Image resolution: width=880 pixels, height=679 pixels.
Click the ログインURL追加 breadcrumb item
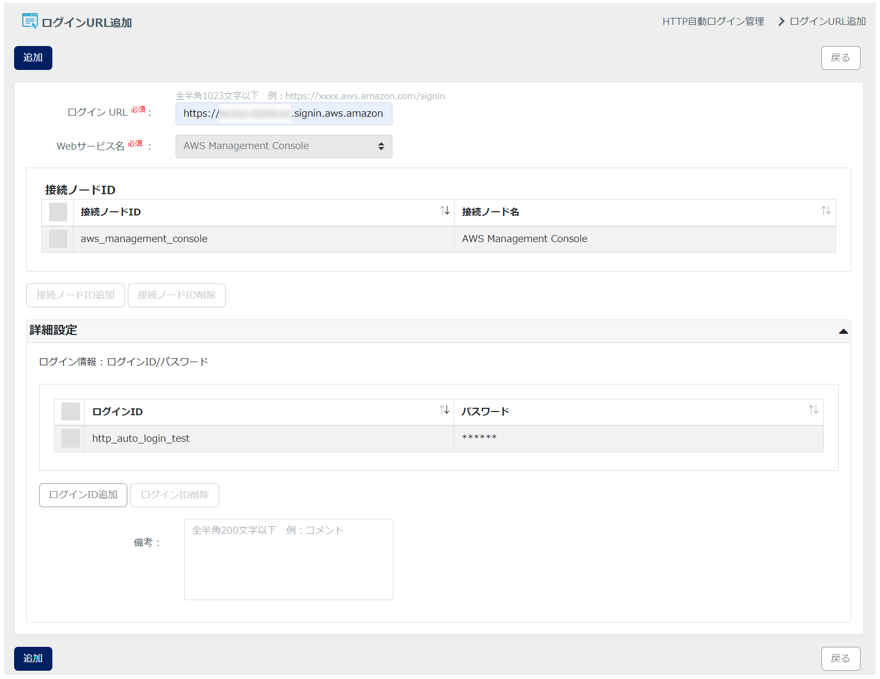click(827, 21)
